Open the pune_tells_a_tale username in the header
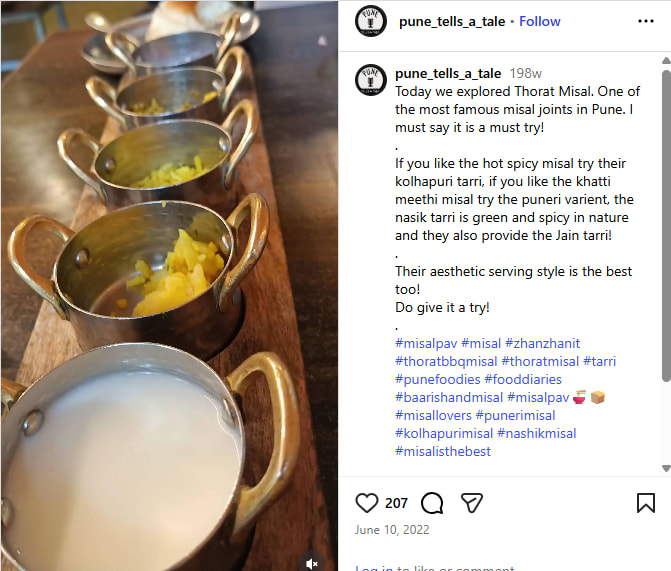The width and height of the screenshot is (671, 571). click(x=452, y=21)
